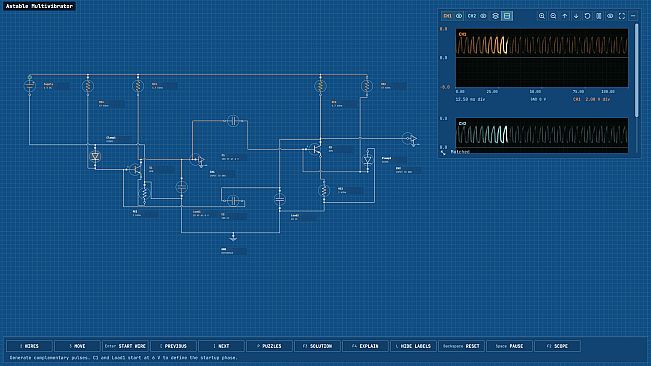This screenshot has width=651, height=366.
Task: Switch to MOVE mode
Action: point(77,346)
